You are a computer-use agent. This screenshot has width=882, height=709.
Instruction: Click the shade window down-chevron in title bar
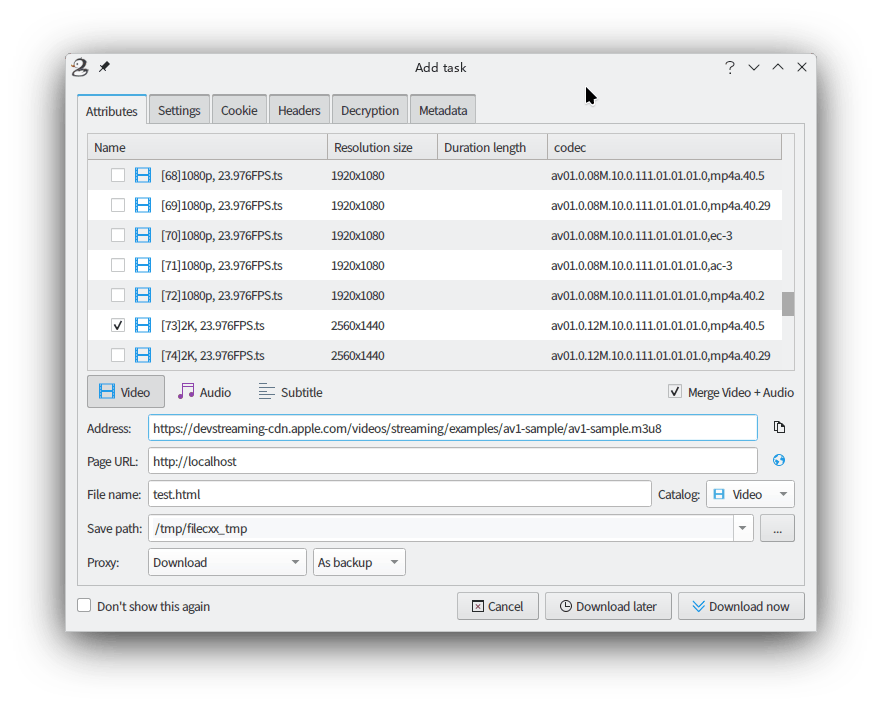754,68
